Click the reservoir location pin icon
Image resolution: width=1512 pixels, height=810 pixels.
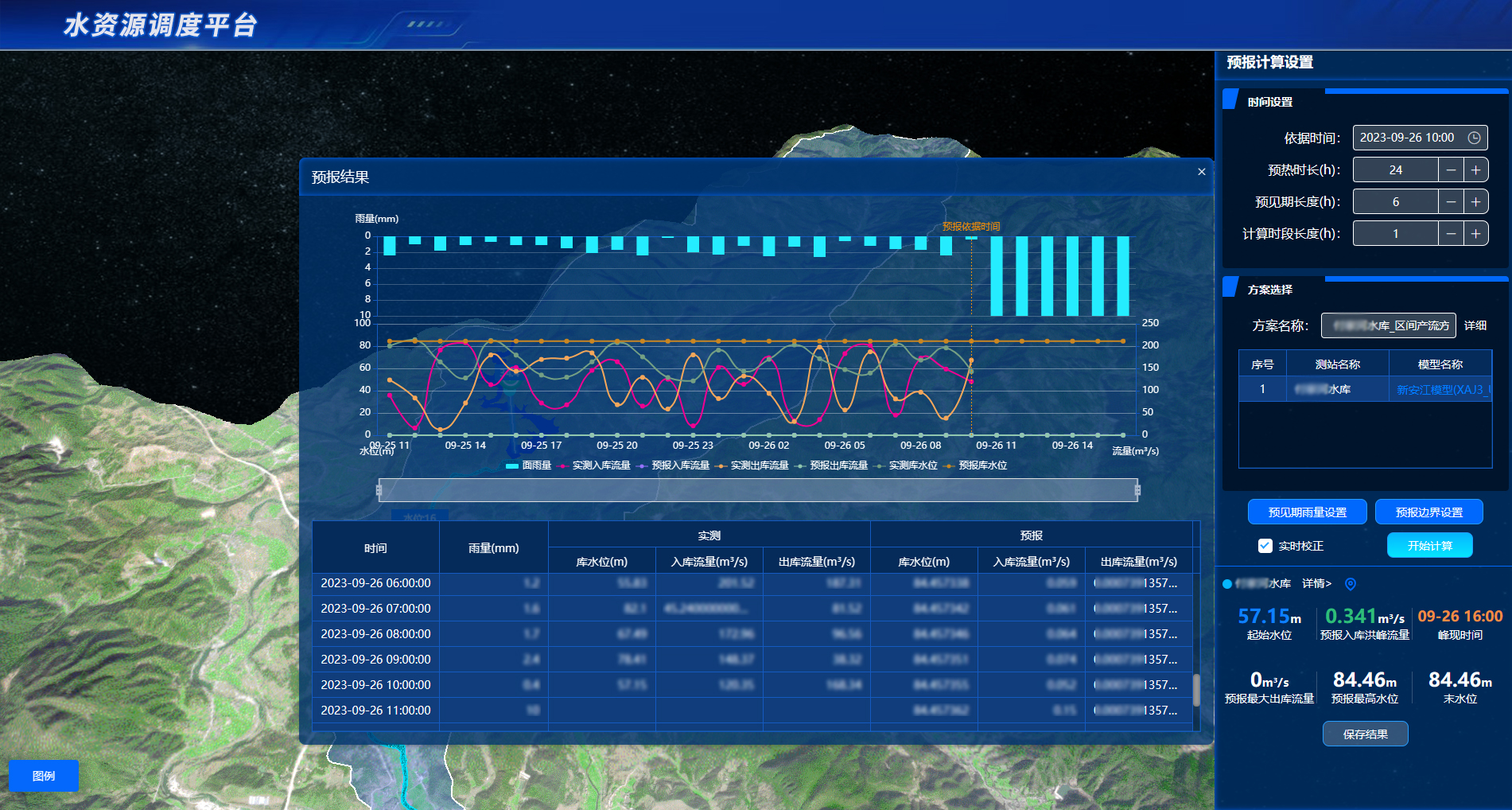click(1350, 584)
